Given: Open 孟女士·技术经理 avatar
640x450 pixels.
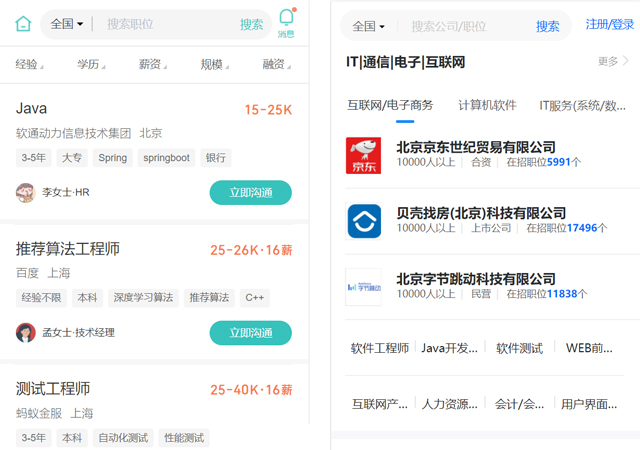Looking at the screenshot, I should pyautogui.click(x=25, y=333).
